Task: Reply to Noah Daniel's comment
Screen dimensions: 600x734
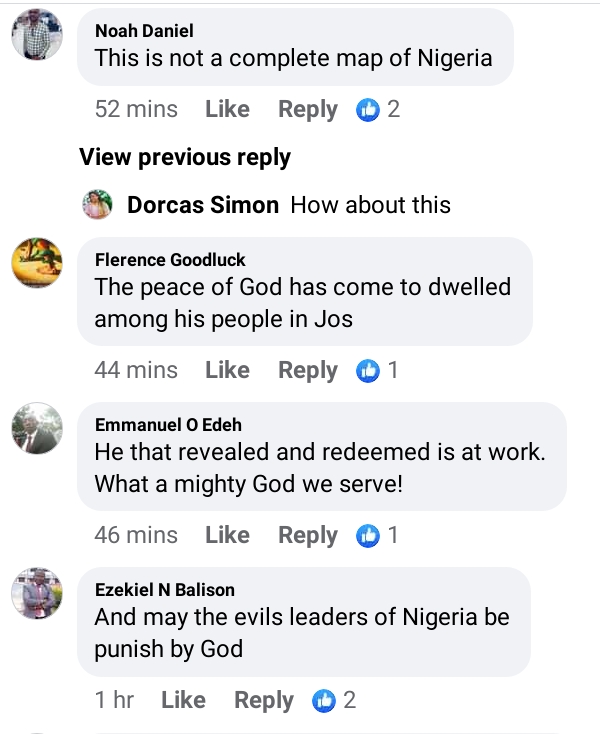Action: pos(307,110)
